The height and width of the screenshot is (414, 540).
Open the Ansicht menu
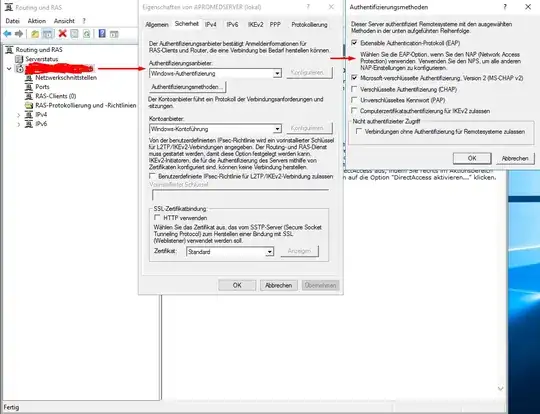(64, 21)
